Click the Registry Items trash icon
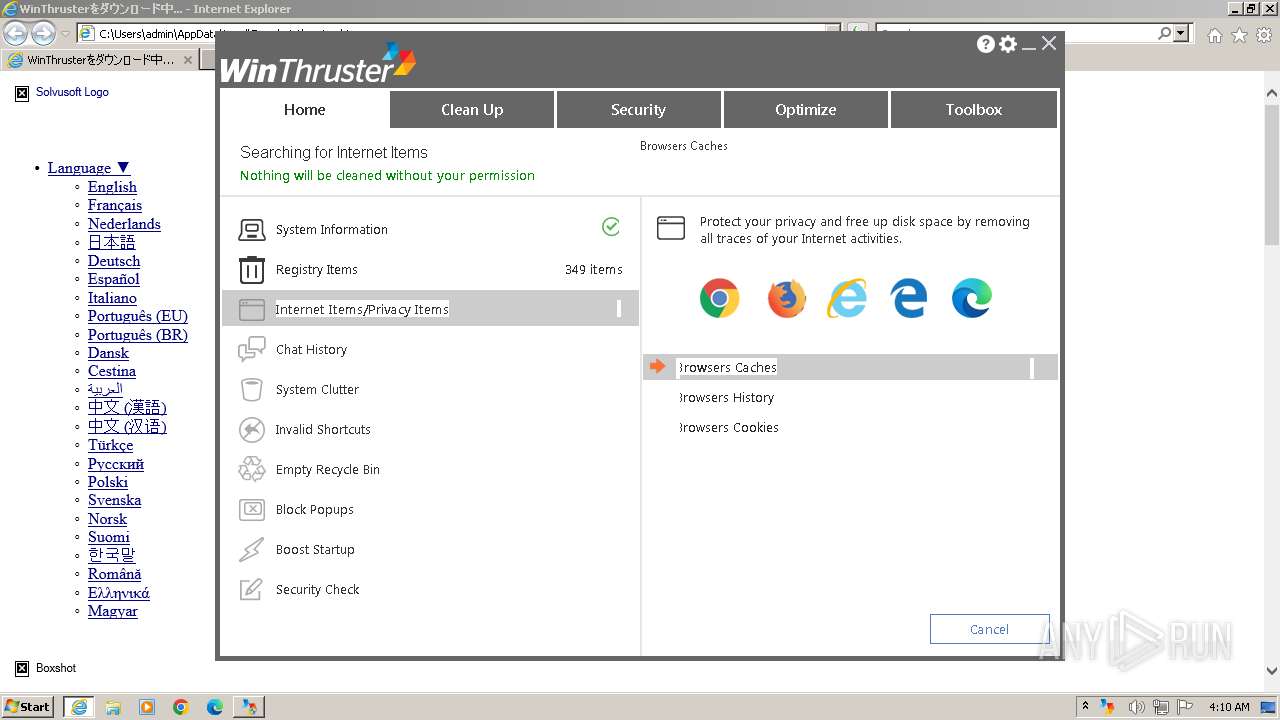The height and width of the screenshot is (720, 1280). coord(252,270)
